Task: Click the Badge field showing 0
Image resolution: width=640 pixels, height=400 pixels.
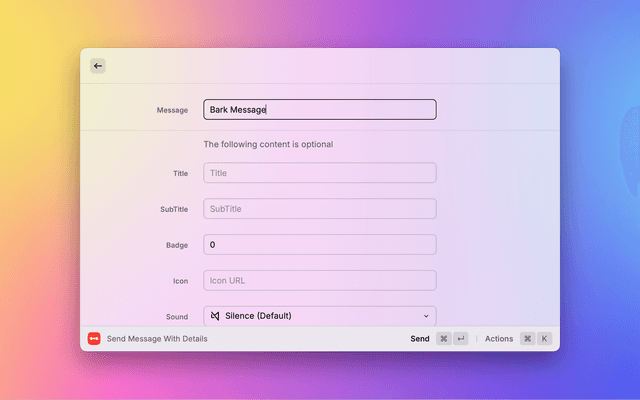Action: [319, 245]
